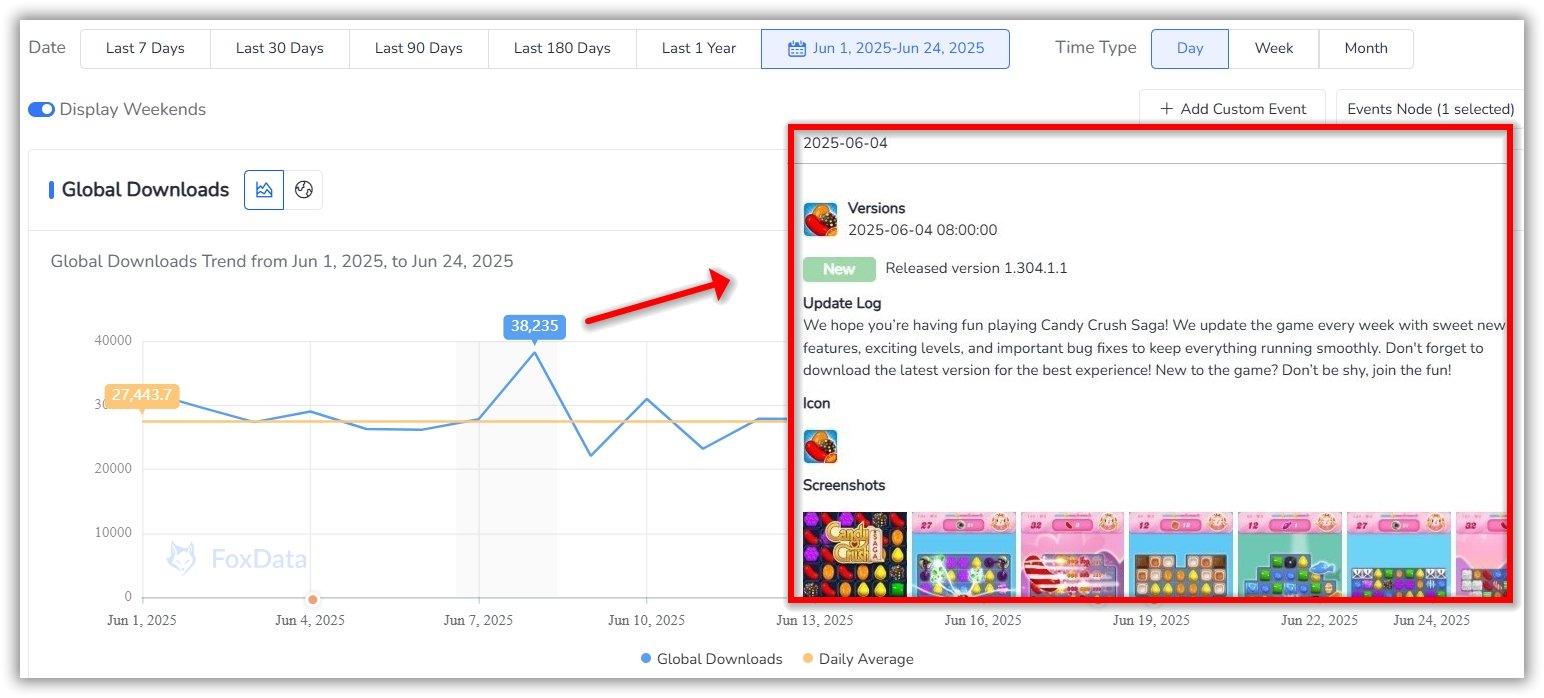Click the Candy Crush app icon beside Versions
The height and width of the screenshot is (698, 1544).
tap(820, 219)
